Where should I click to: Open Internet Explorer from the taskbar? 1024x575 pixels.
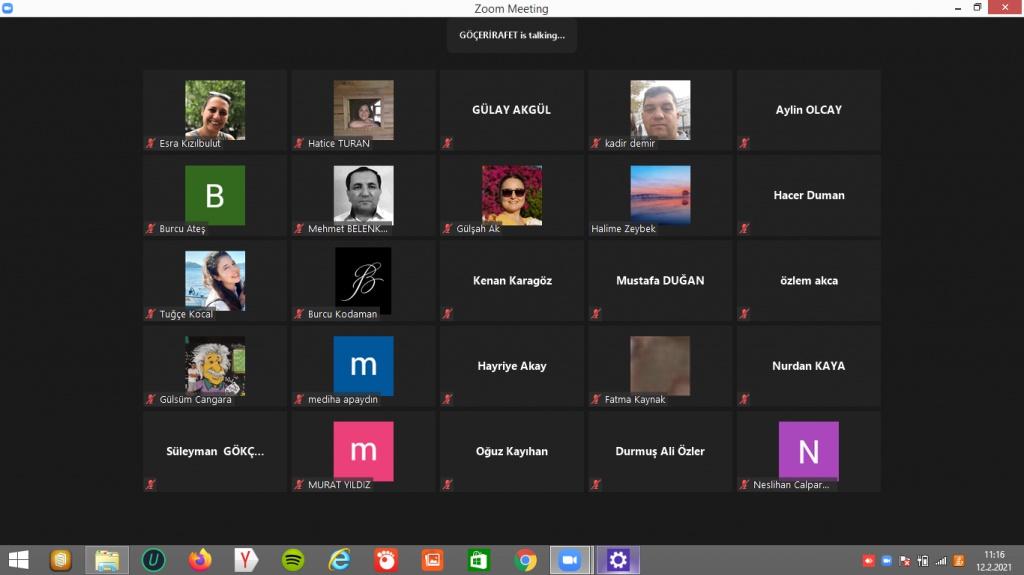(x=340, y=560)
